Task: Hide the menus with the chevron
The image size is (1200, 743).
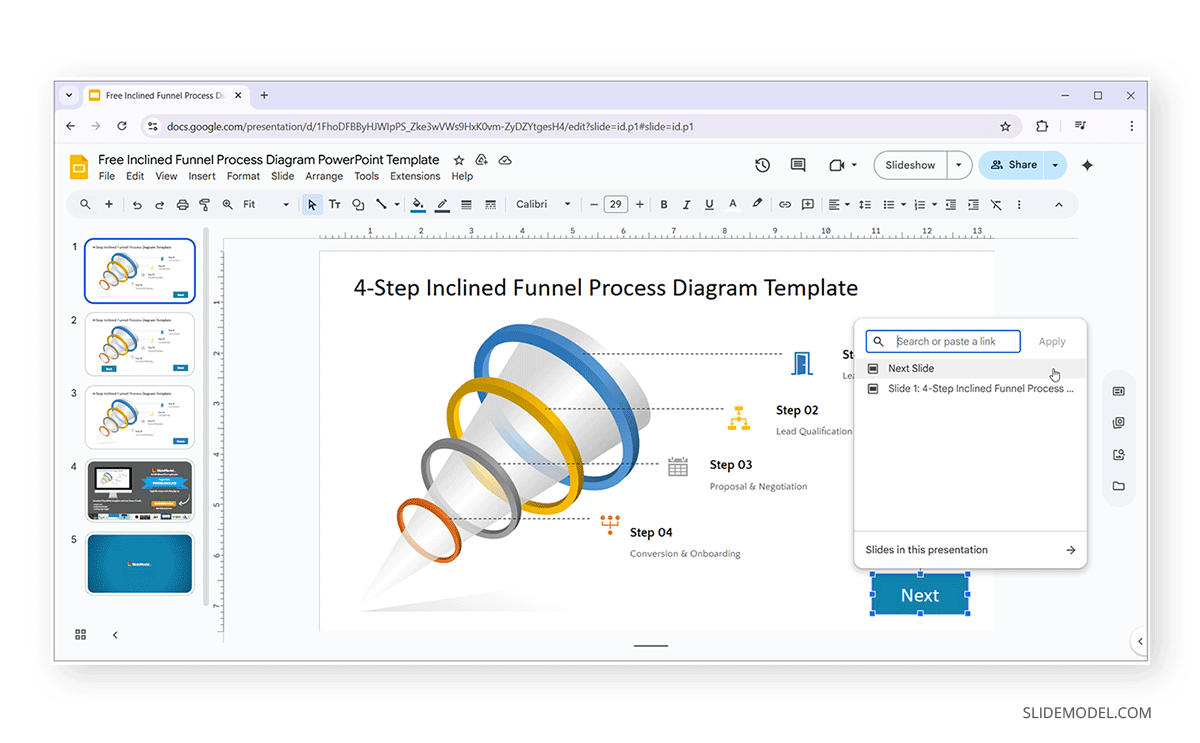Action: tap(1059, 204)
